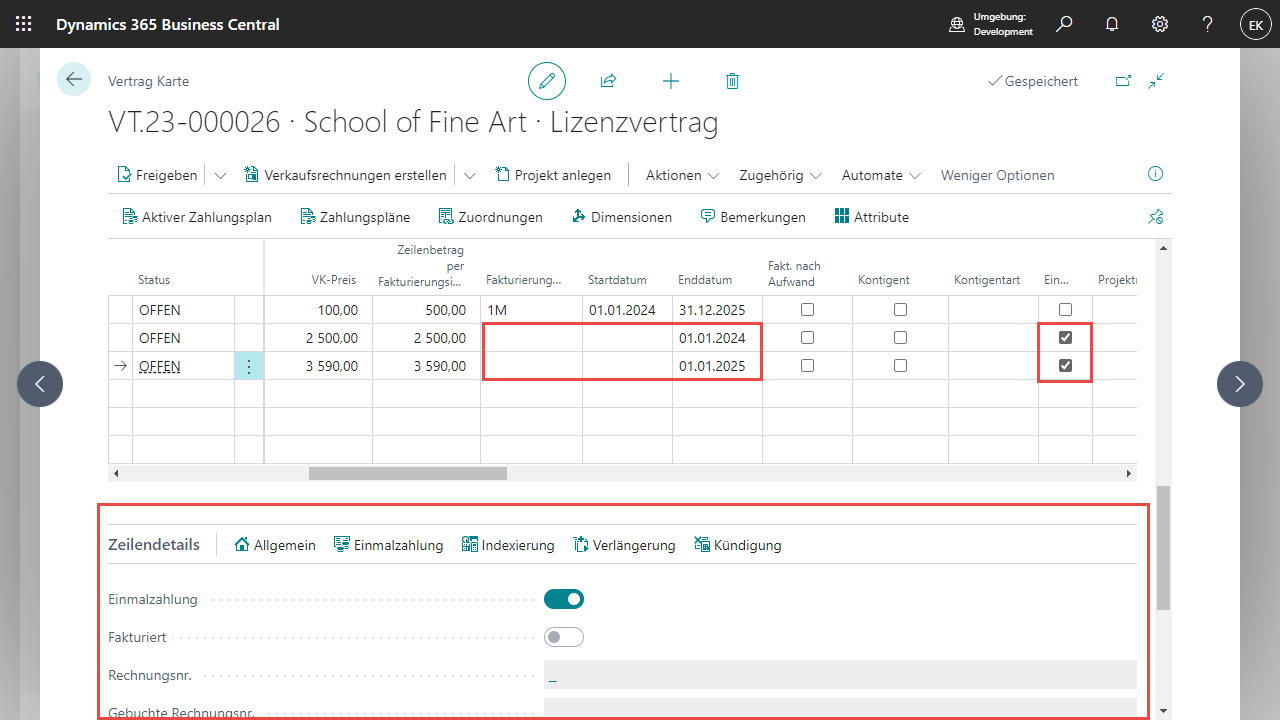Open the search magnifier icon
Screen dimensions: 1280x720
click(1064, 24)
